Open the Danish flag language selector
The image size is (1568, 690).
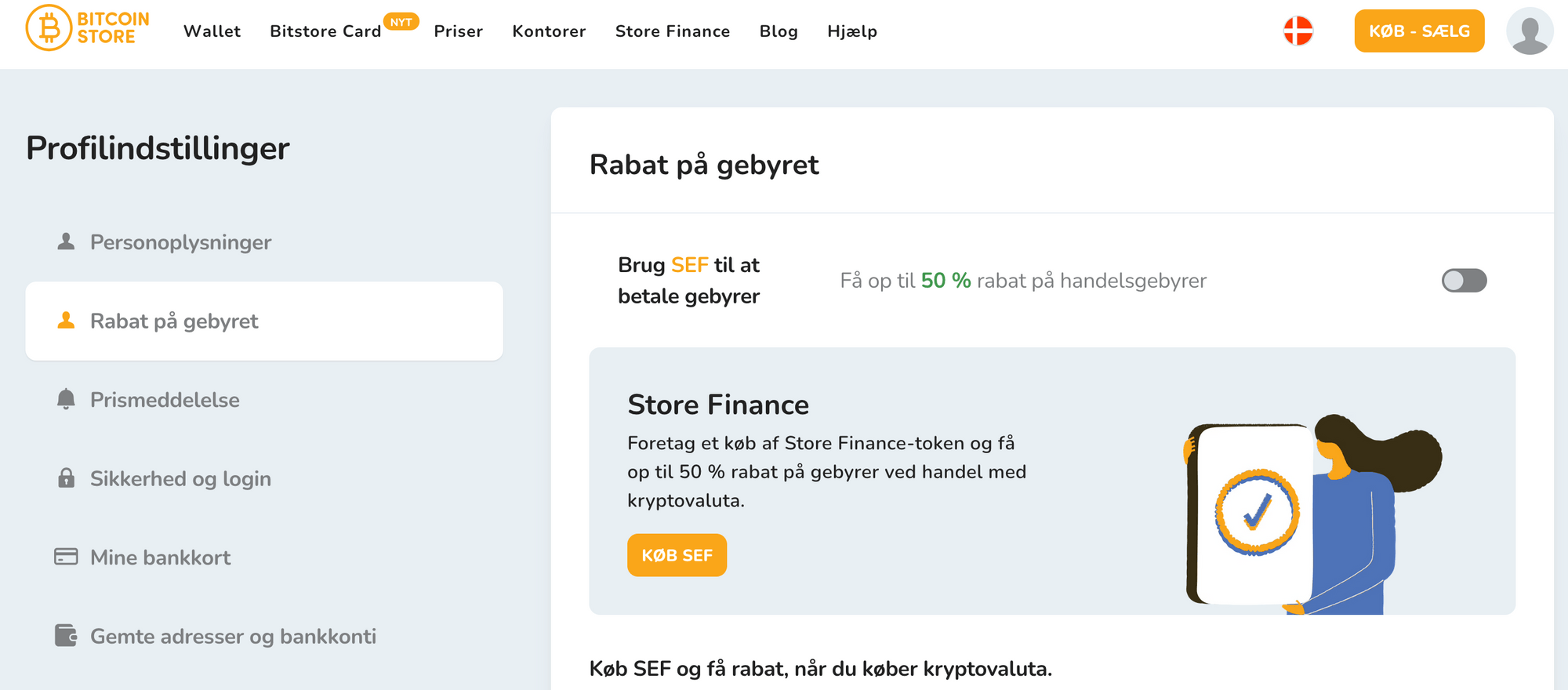tap(1298, 31)
